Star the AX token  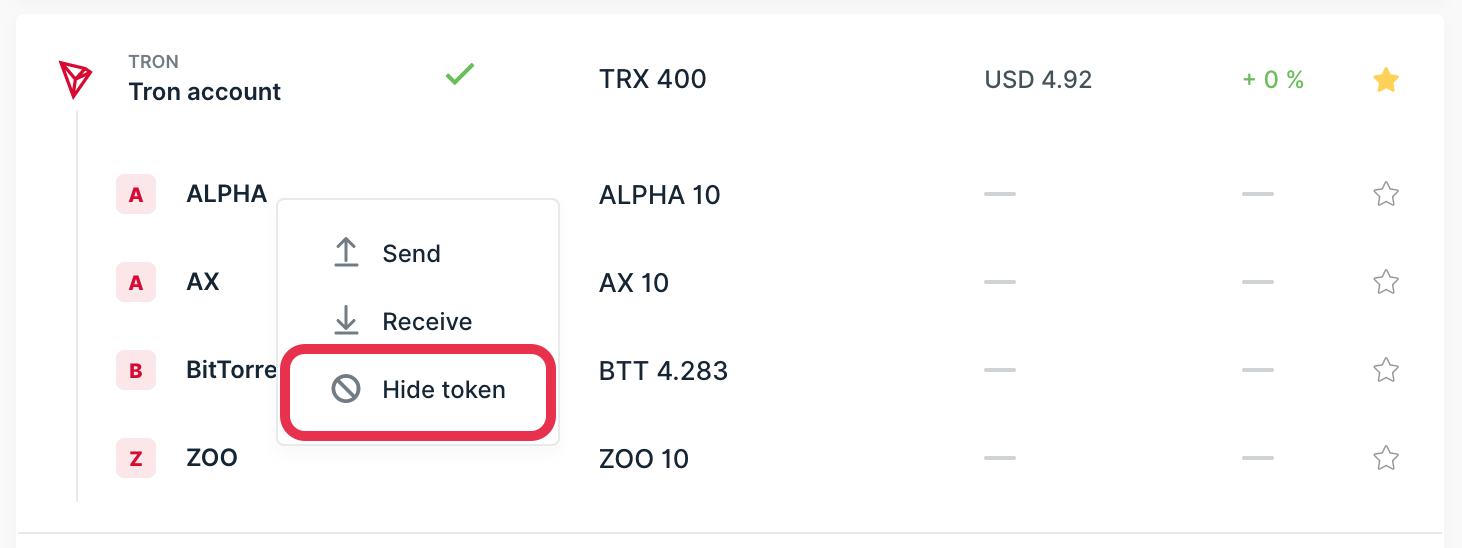(1385, 283)
